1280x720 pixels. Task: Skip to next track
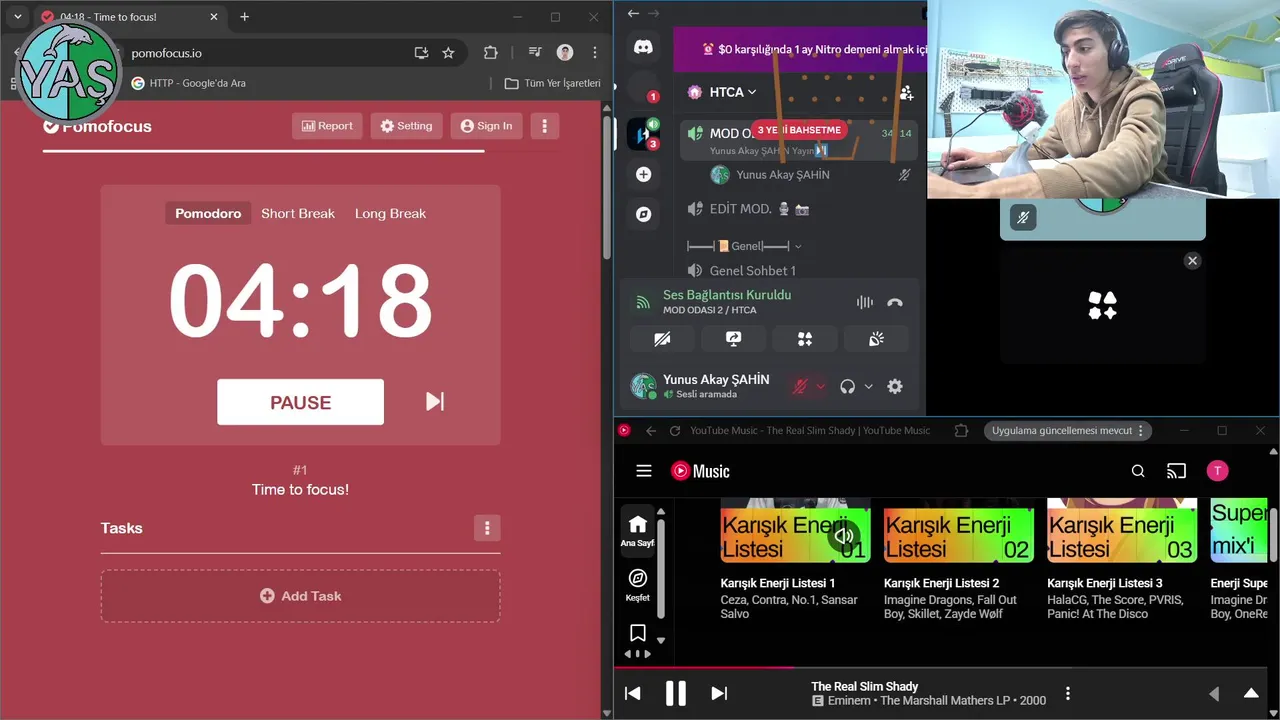pos(719,693)
